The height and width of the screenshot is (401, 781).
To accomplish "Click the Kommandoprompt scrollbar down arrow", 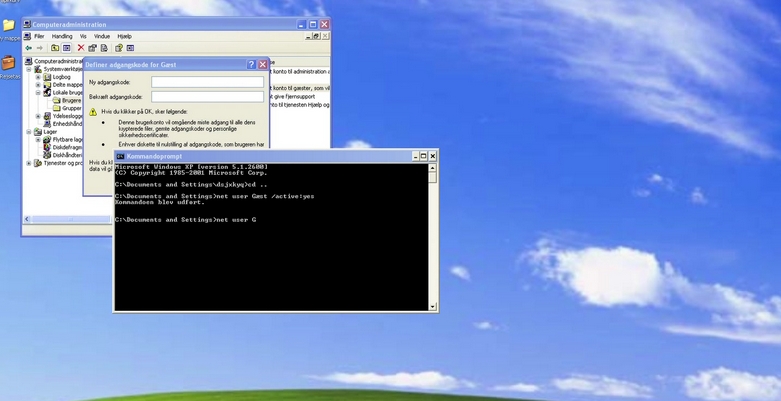I will [432, 307].
